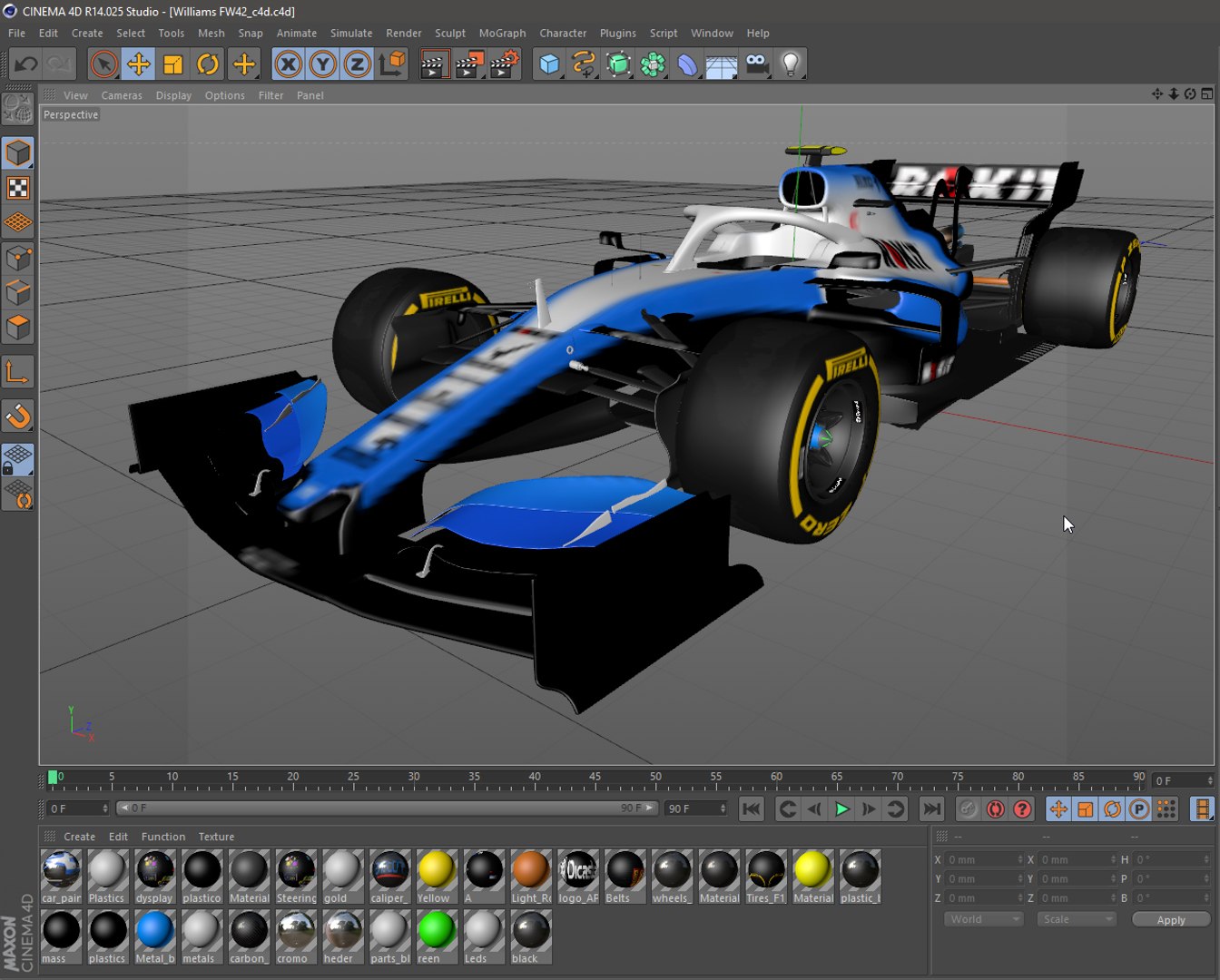Add a Camera object from toolbar

pyautogui.click(x=756, y=64)
